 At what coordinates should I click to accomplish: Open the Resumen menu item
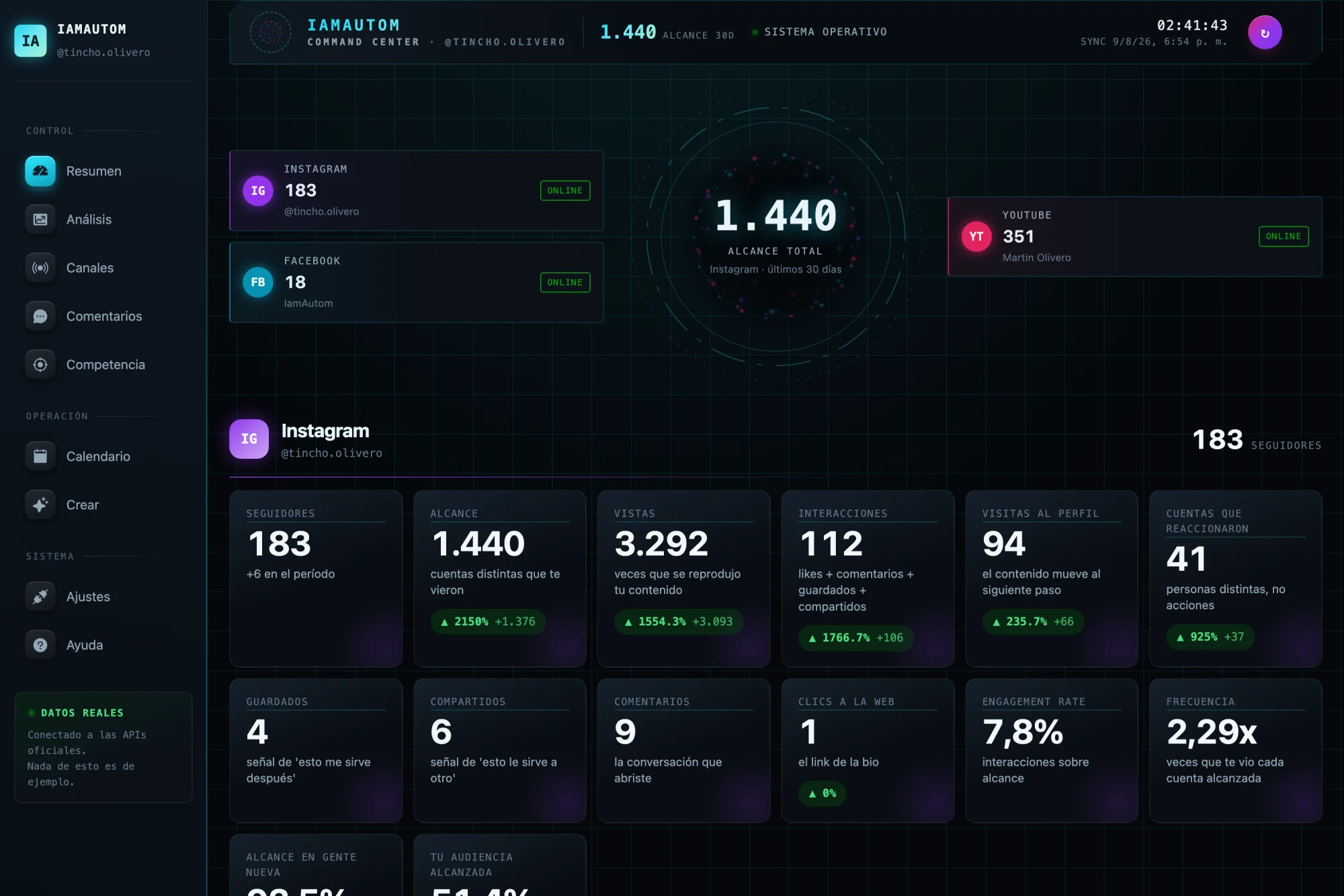pos(94,171)
